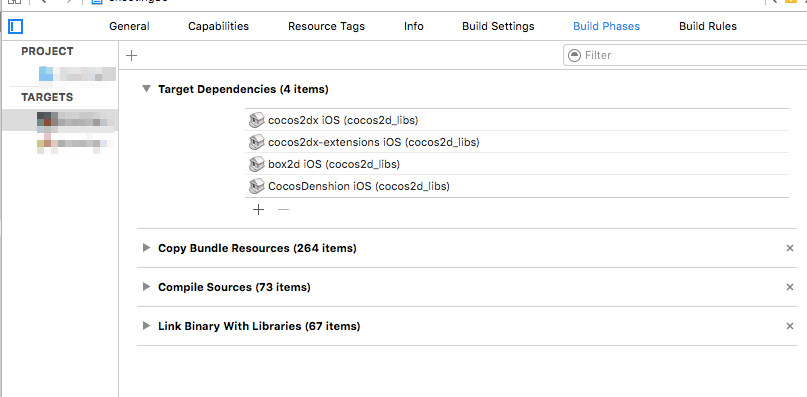Click the cocos2dx-extensions library icon

[256, 142]
